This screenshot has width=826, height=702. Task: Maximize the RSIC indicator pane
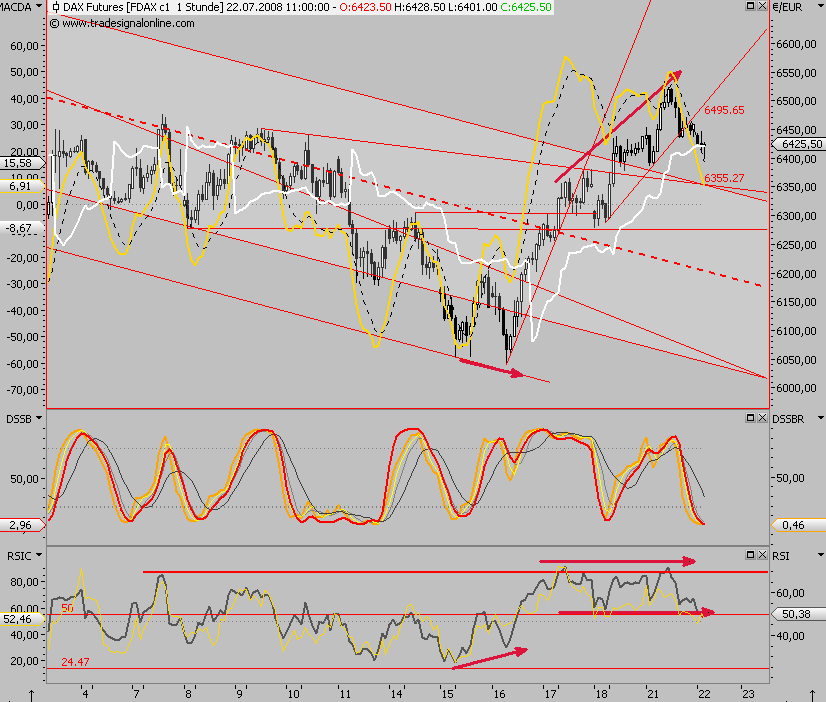click(x=751, y=555)
